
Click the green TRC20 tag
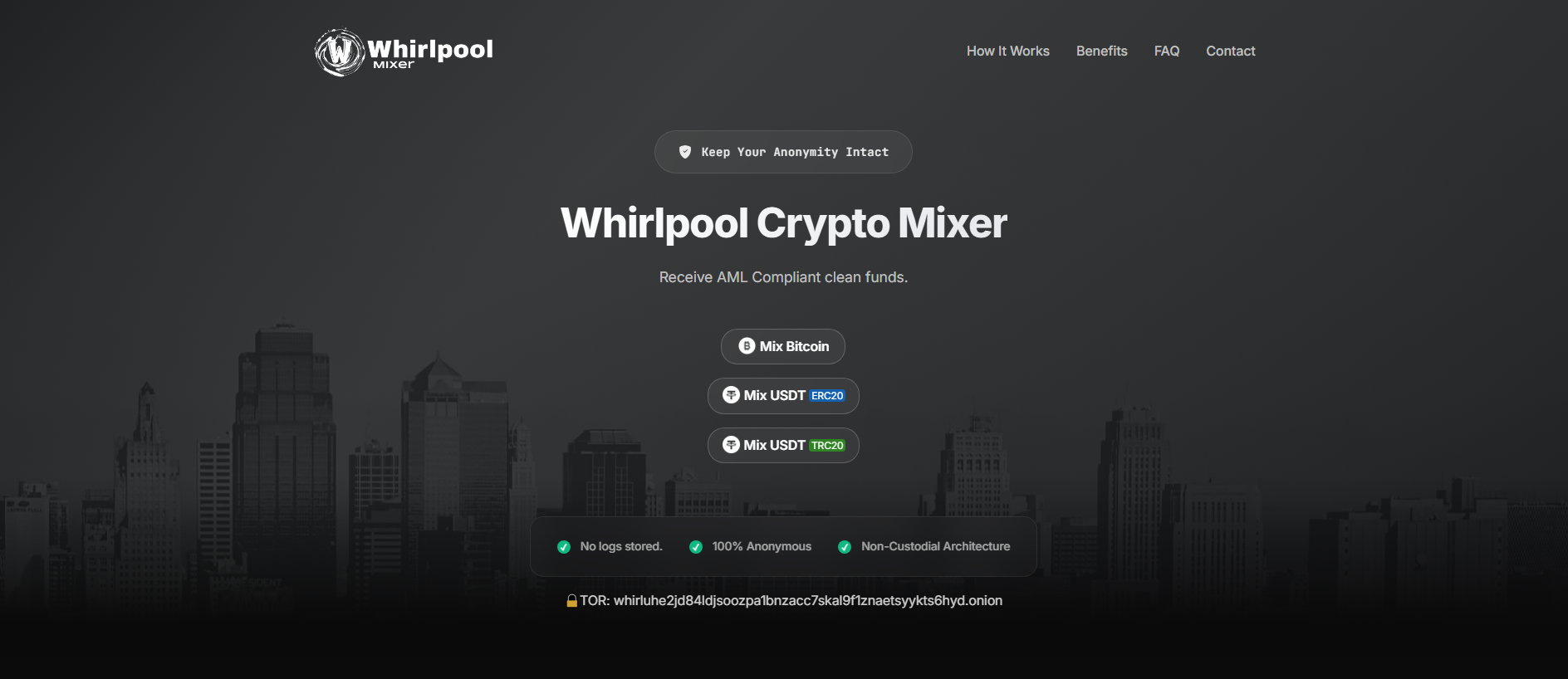(827, 446)
